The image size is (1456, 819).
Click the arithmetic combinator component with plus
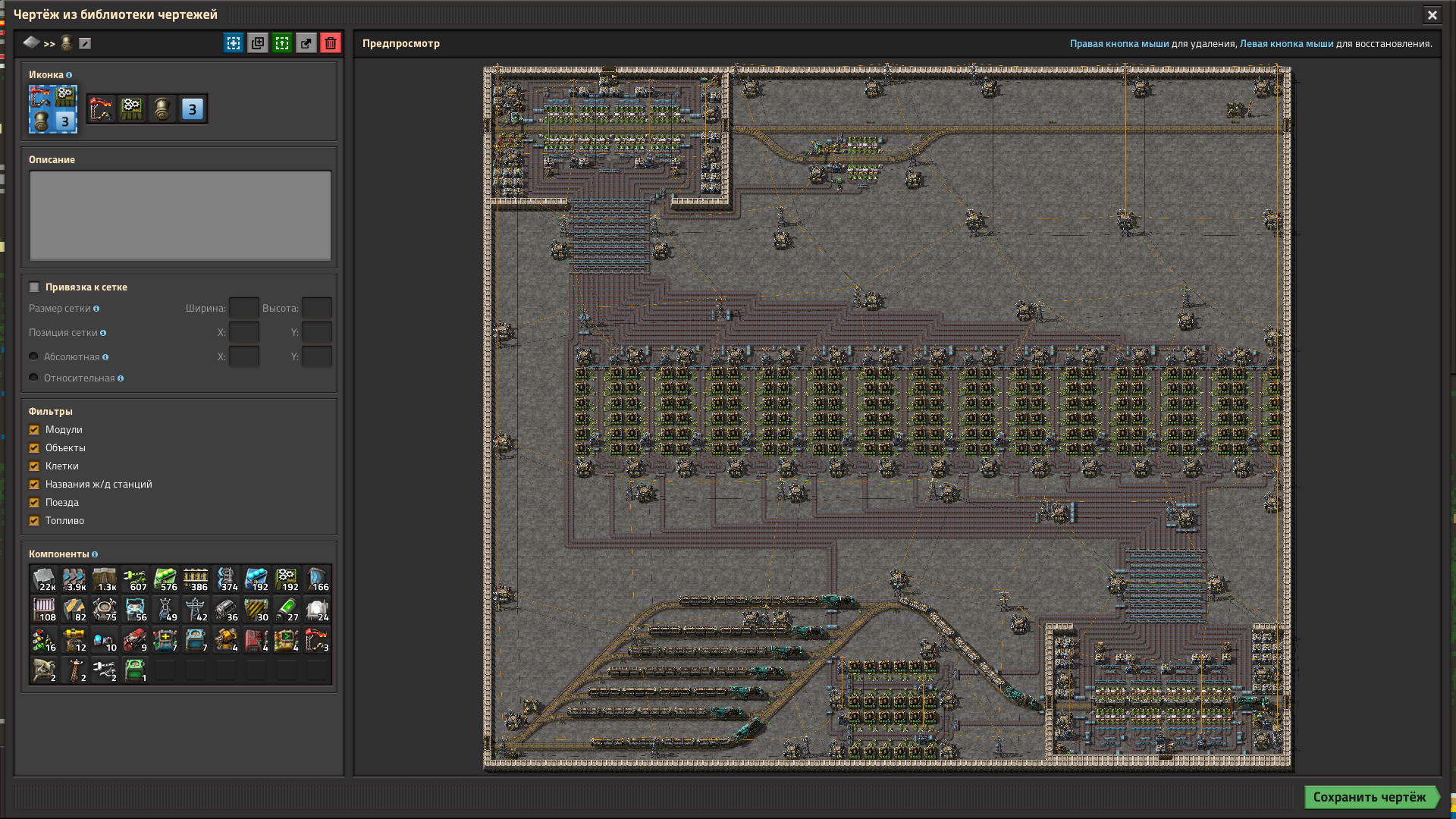coord(165,640)
